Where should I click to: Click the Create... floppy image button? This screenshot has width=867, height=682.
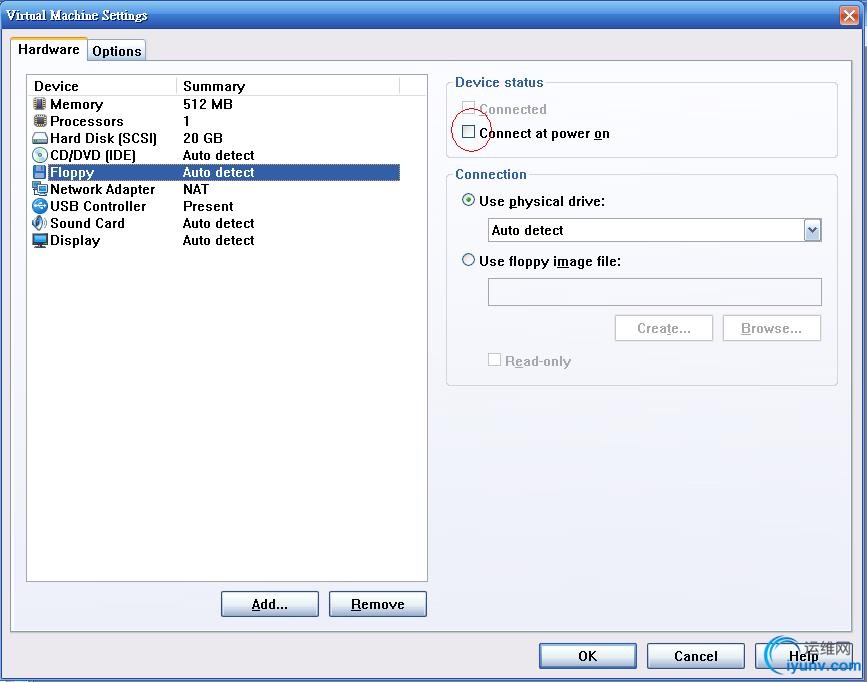(664, 328)
